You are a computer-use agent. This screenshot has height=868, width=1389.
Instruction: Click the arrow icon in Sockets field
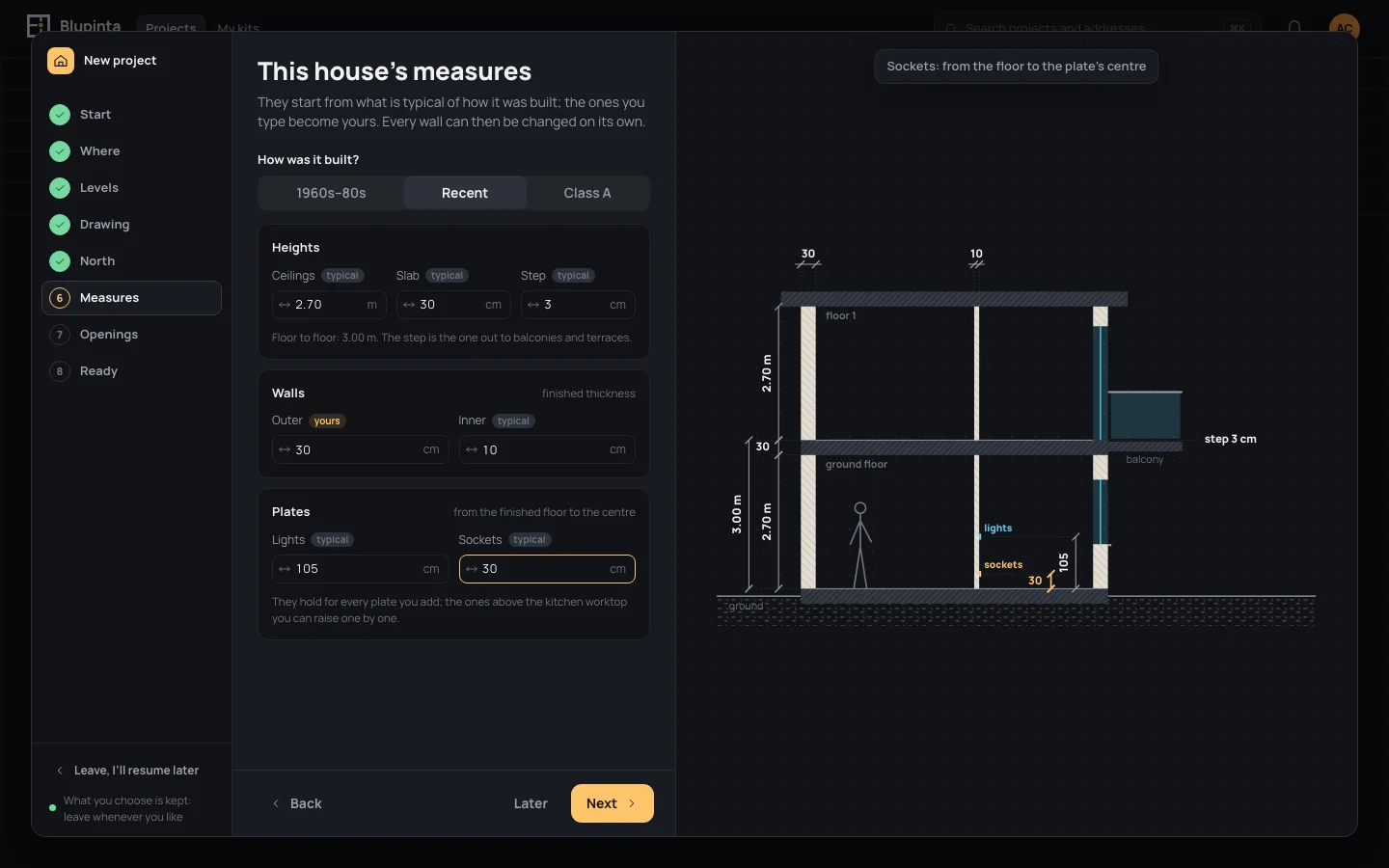[472, 569]
